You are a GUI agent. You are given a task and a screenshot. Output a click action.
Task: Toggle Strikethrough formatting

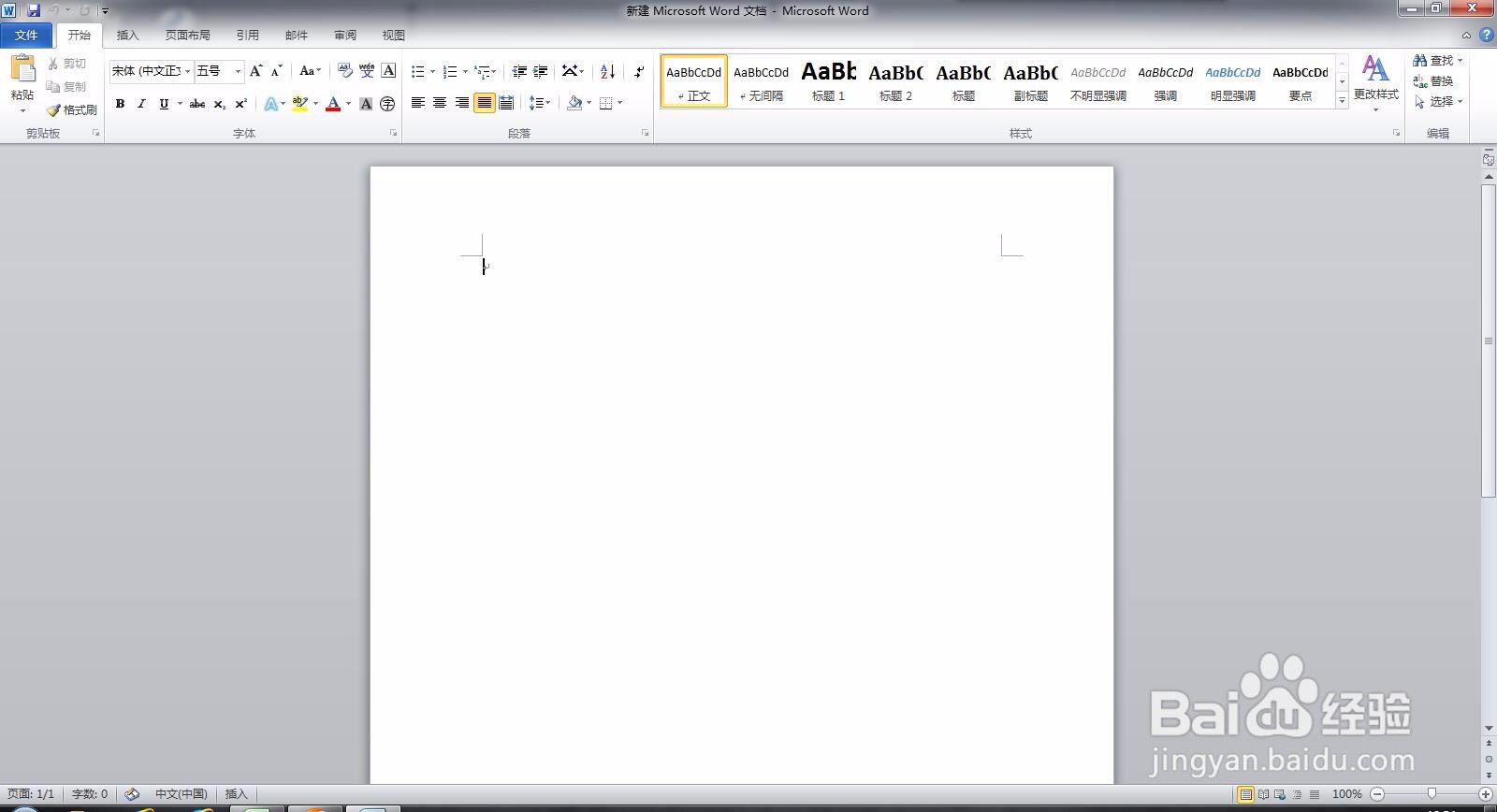[196, 104]
